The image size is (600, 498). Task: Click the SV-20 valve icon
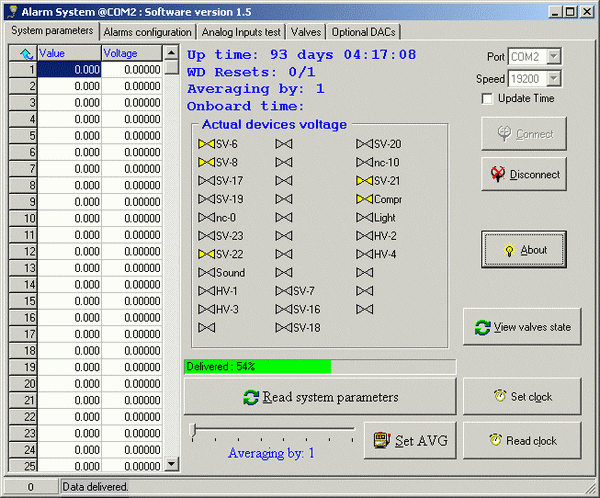364,144
